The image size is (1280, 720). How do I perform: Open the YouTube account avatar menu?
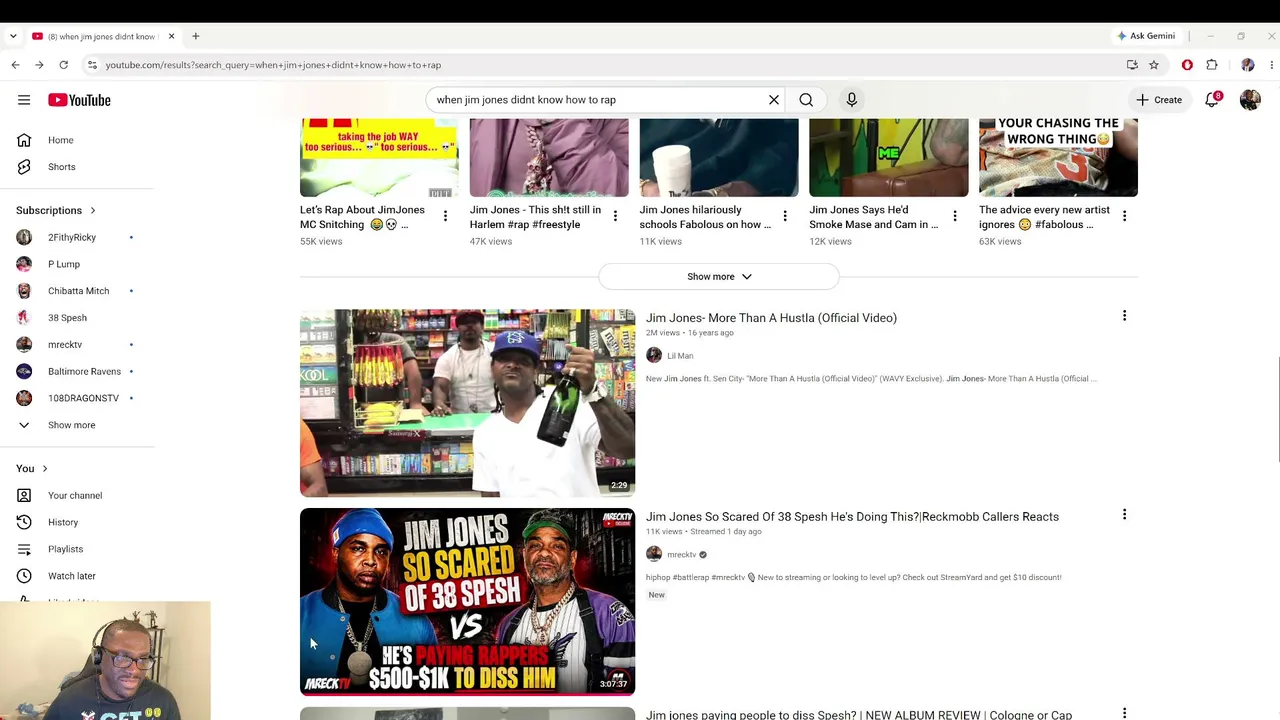tap(1250, 100)
